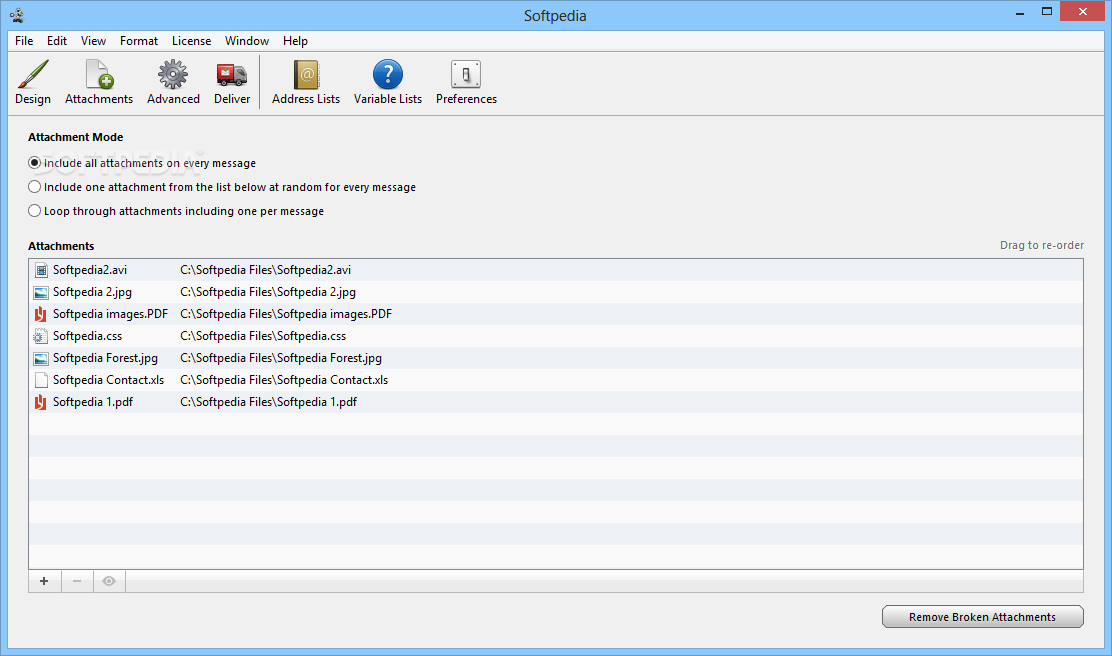Viewport: 1112px width, 656px height.
Task: Maximize the Softpedia window
Action: click(x=1047, y=11)
